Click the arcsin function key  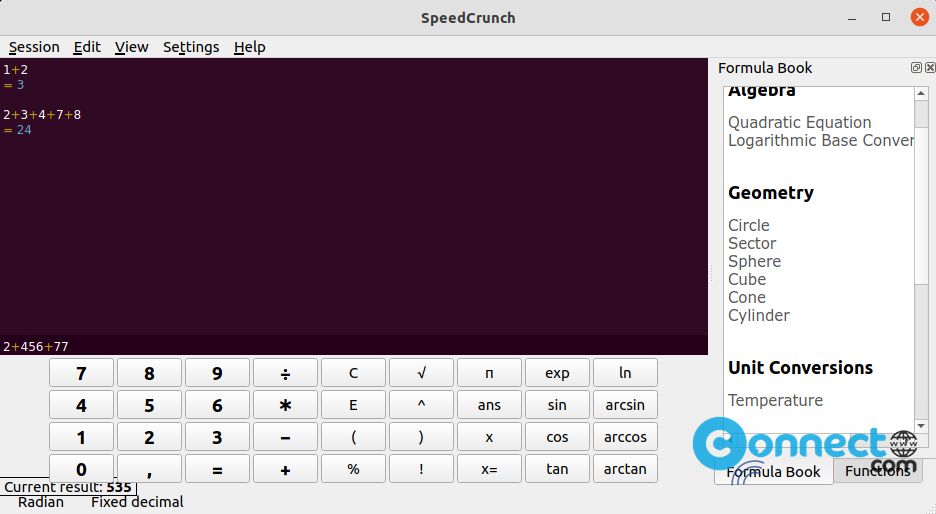626,405
